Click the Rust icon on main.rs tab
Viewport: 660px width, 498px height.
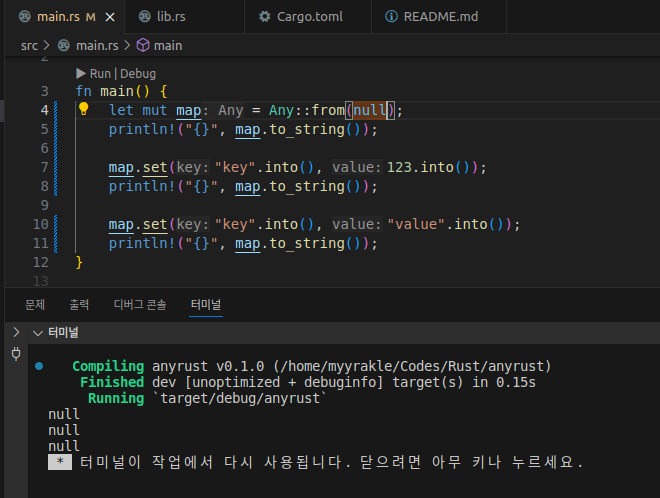pos(24,17)
